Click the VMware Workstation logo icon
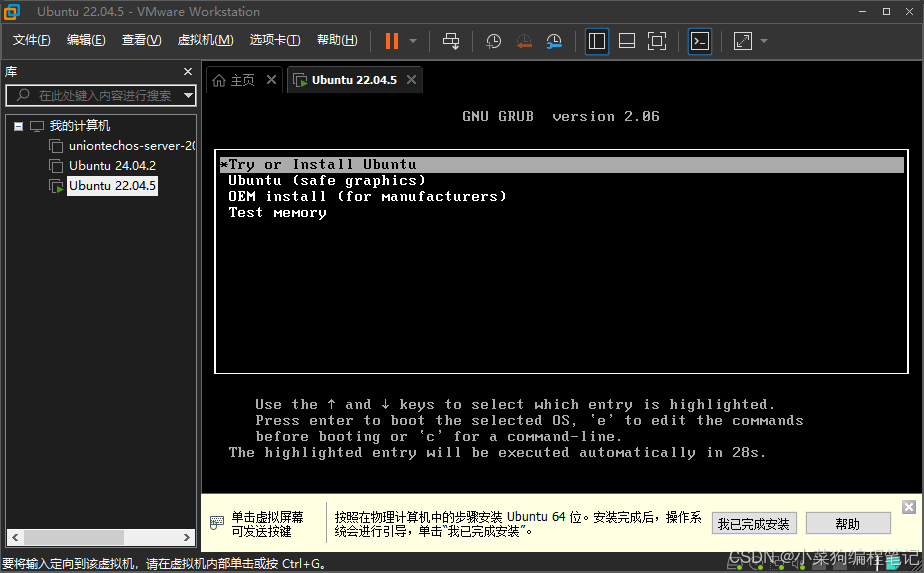 point(12,11)
